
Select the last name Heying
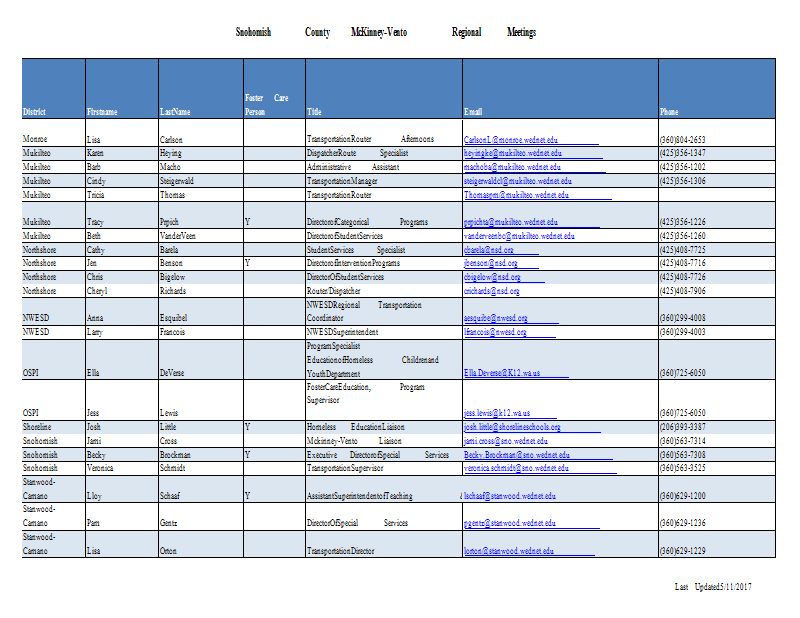170,153
